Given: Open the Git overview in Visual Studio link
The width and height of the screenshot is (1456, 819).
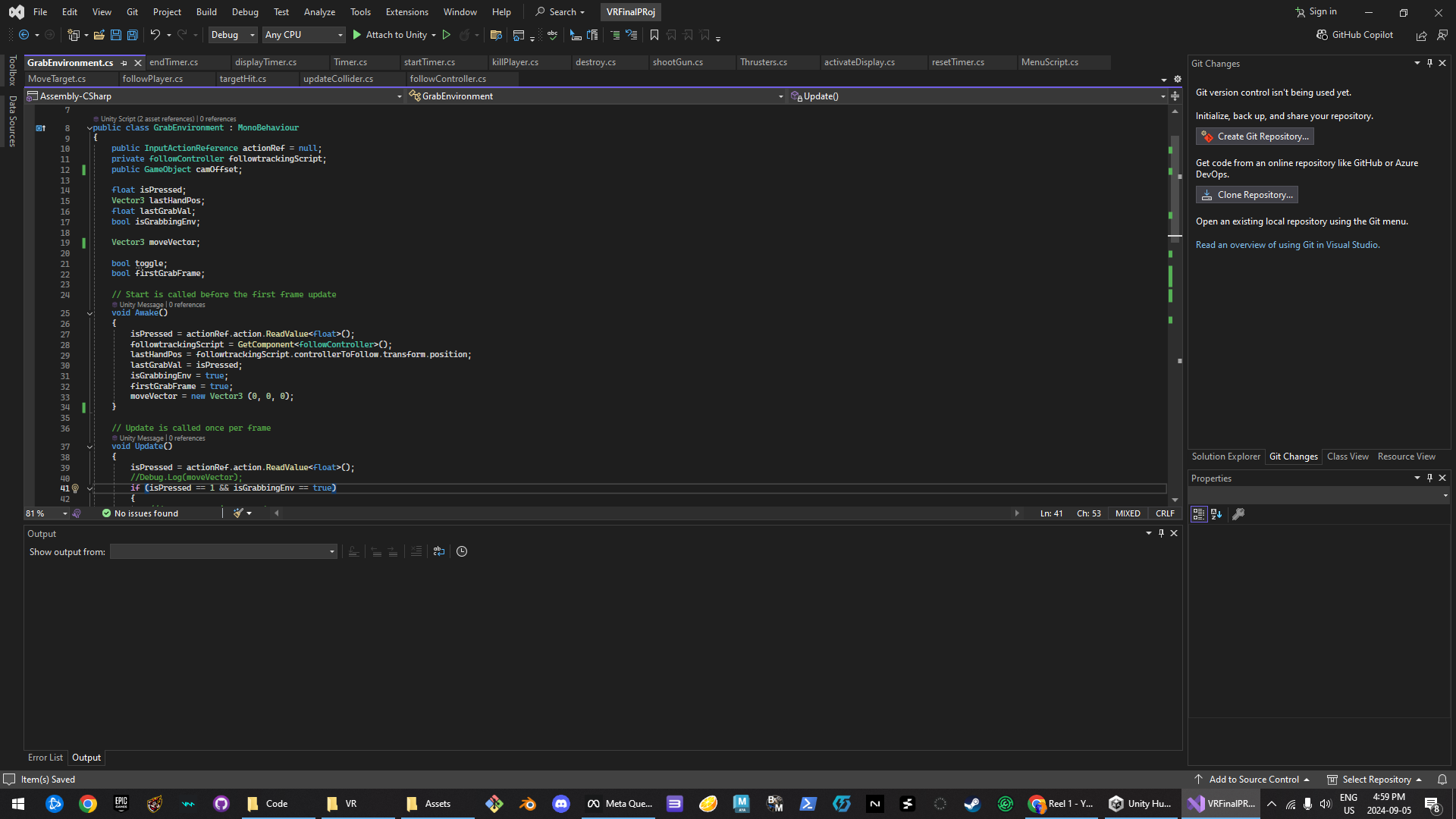Looking at the screenshot, I should click(x=1287, y=245).
